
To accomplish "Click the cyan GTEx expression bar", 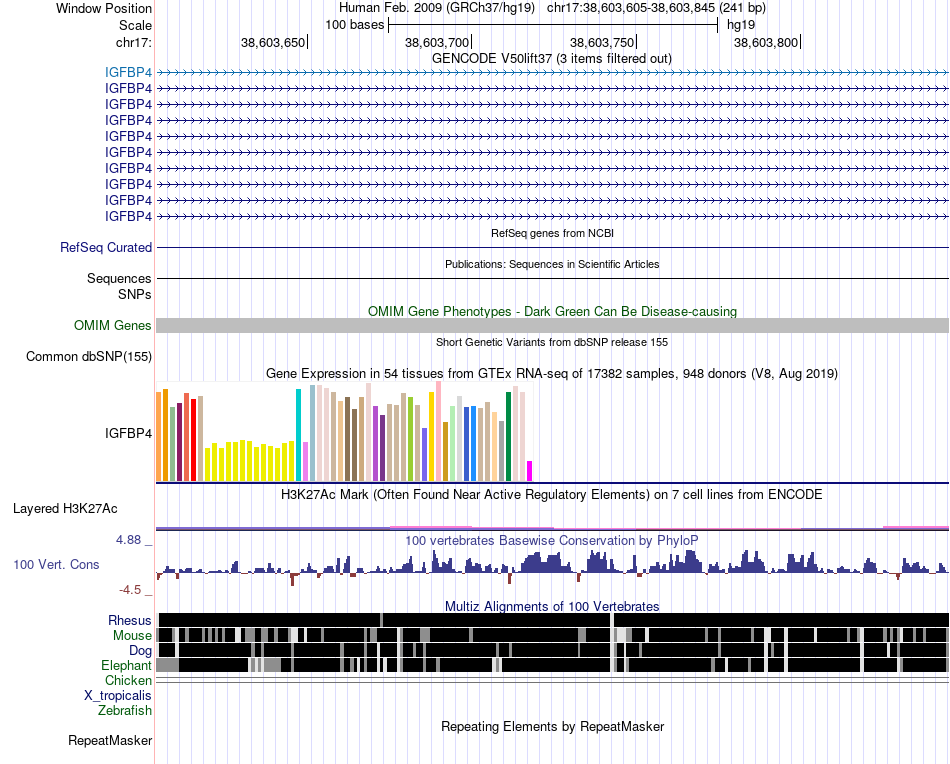I will point(298,435).
